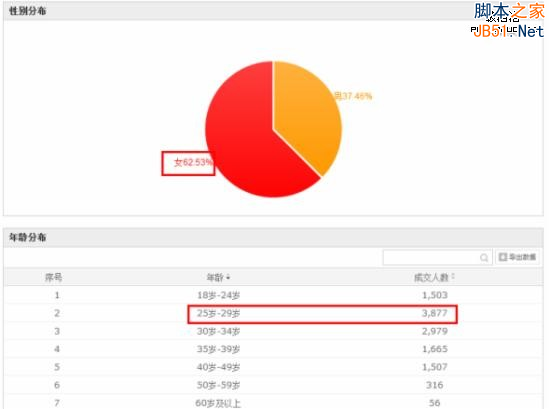This screenshot has height=409, width=550.
Task: Select the 30岁-34岁 row value 2,979
Action: click(435, 331)
